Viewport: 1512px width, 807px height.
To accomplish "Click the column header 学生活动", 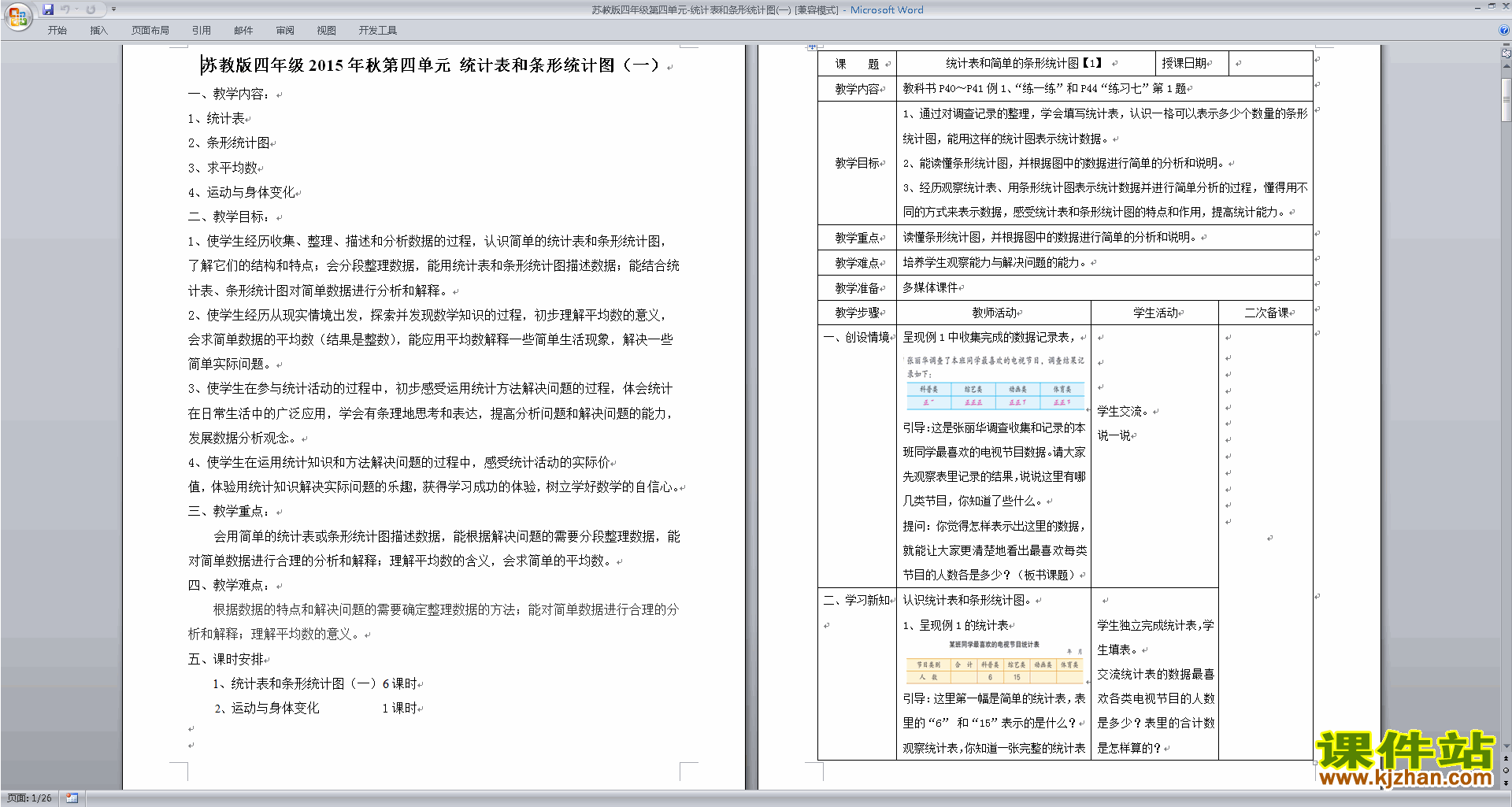I will point(1155,313).
